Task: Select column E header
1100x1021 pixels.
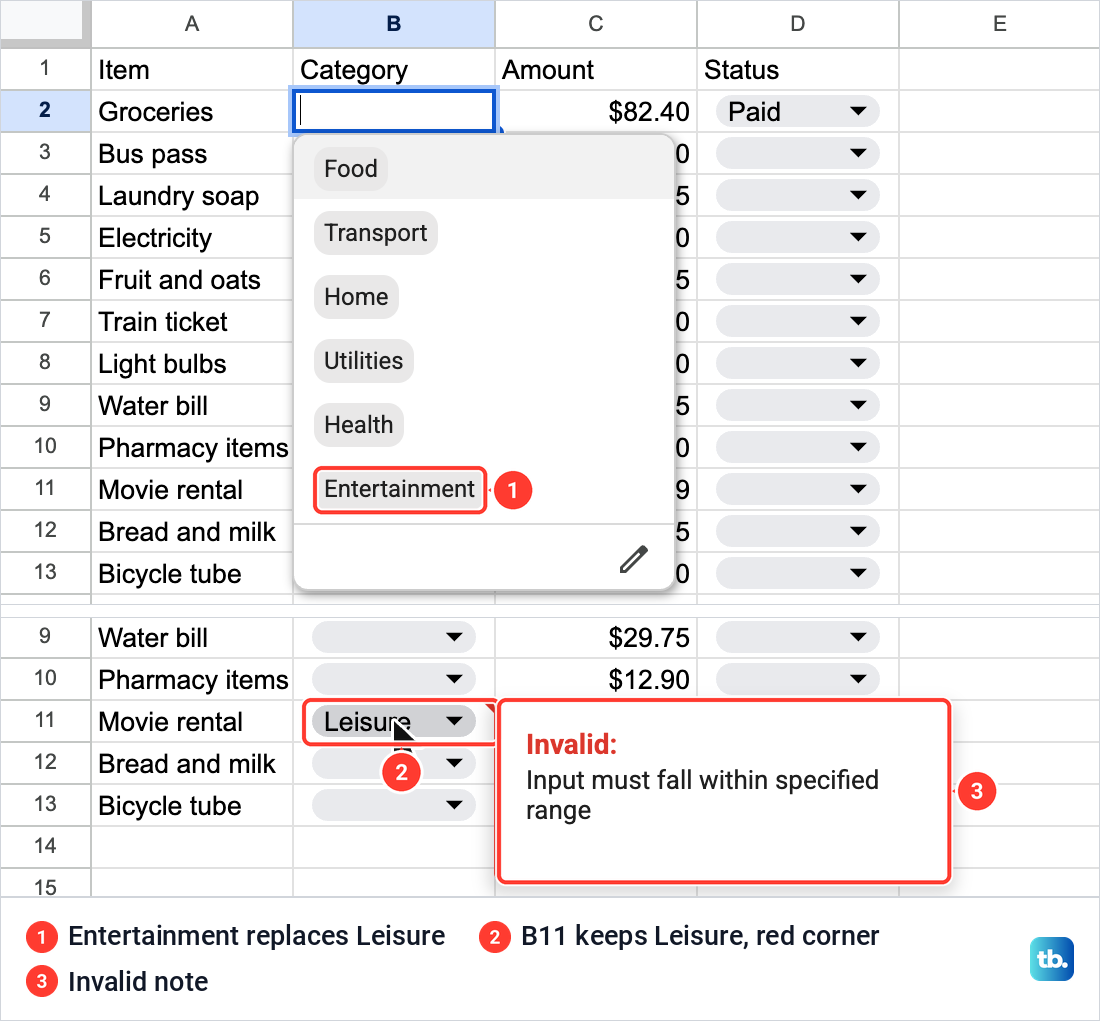Action: [1000, 24]
